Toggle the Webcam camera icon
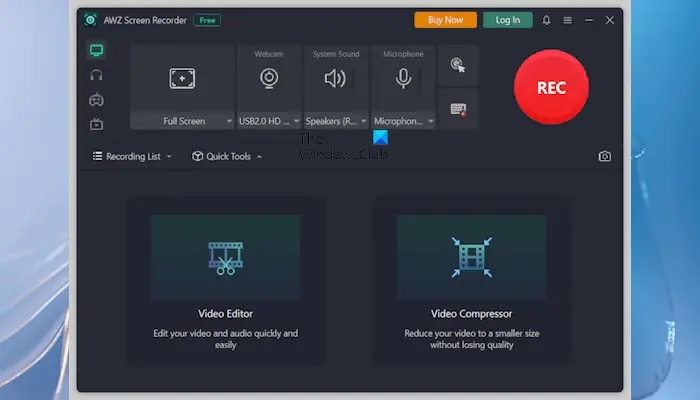Viewport: 700px width, 400px height. 269,78
